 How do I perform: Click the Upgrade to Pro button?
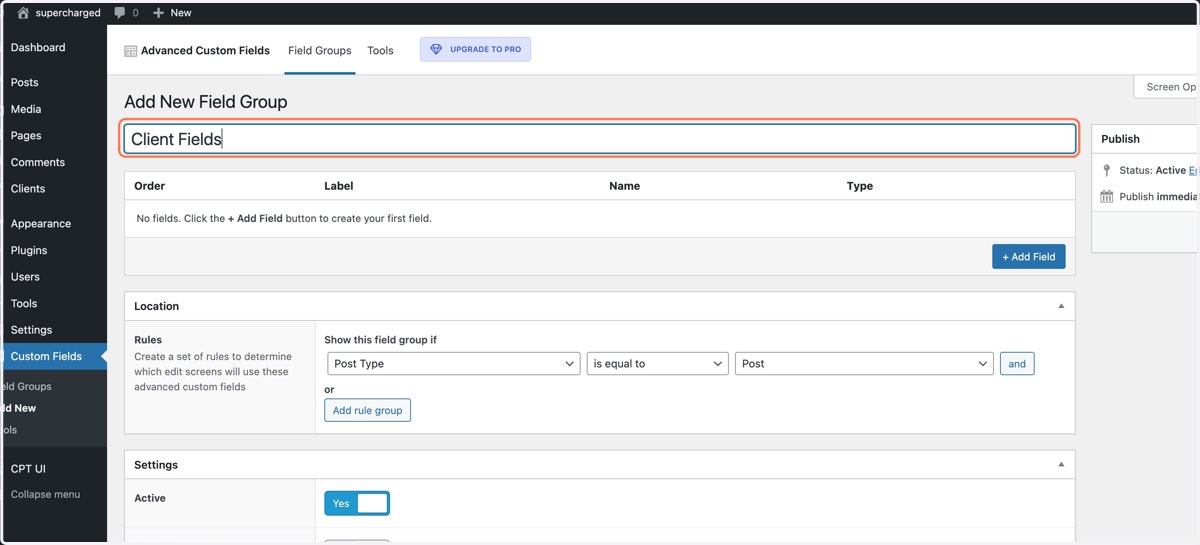point(475,49)
